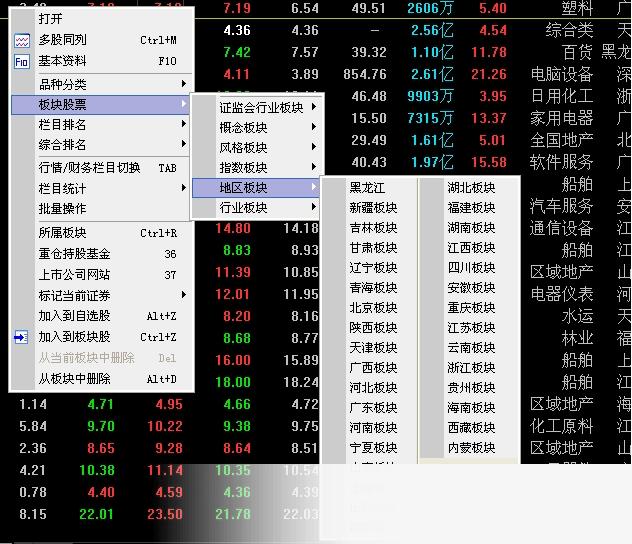Expand 地区板块 submenu

click(258, 188)
